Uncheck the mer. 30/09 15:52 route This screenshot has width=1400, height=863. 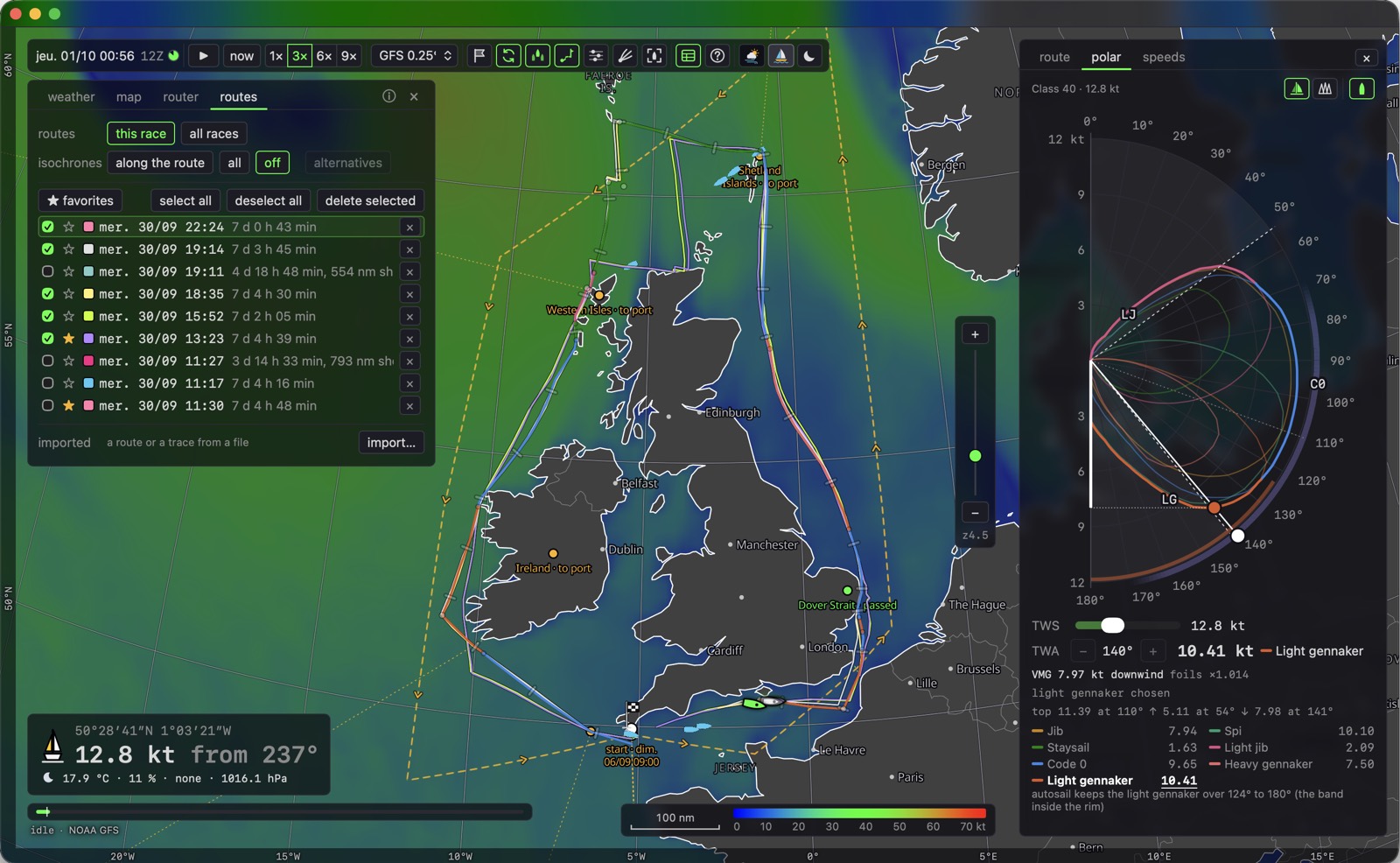pyautogui.click(x=48, y=316)
